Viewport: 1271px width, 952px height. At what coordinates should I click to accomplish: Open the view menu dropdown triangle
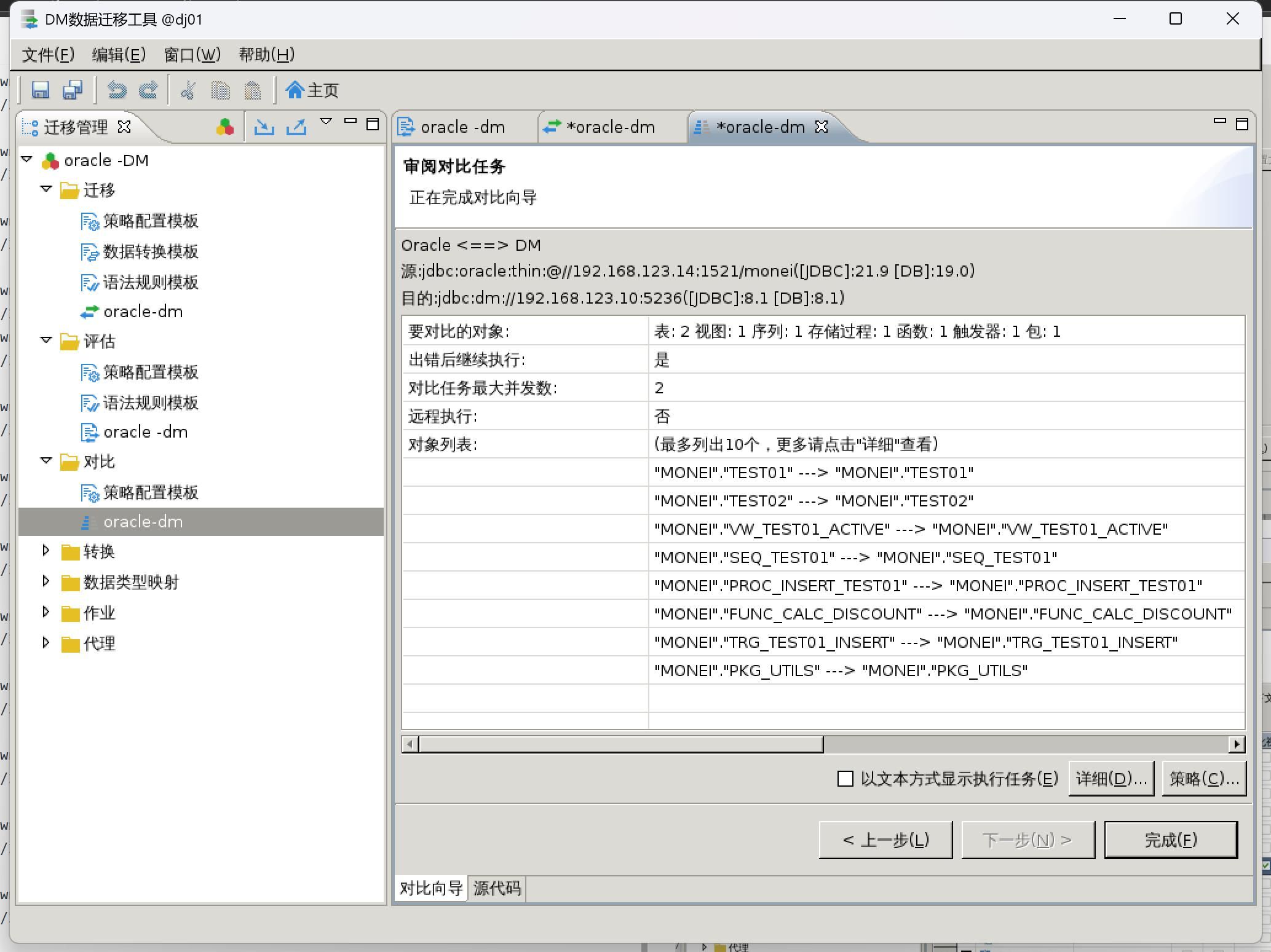326,122
